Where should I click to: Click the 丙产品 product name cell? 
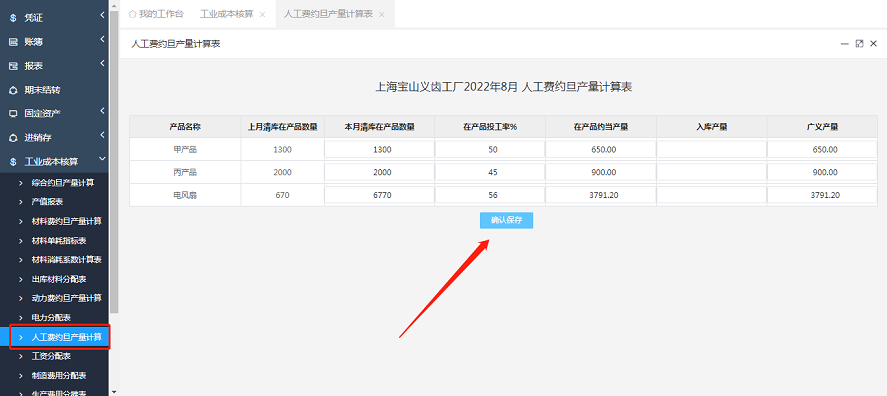coord(185,173)
